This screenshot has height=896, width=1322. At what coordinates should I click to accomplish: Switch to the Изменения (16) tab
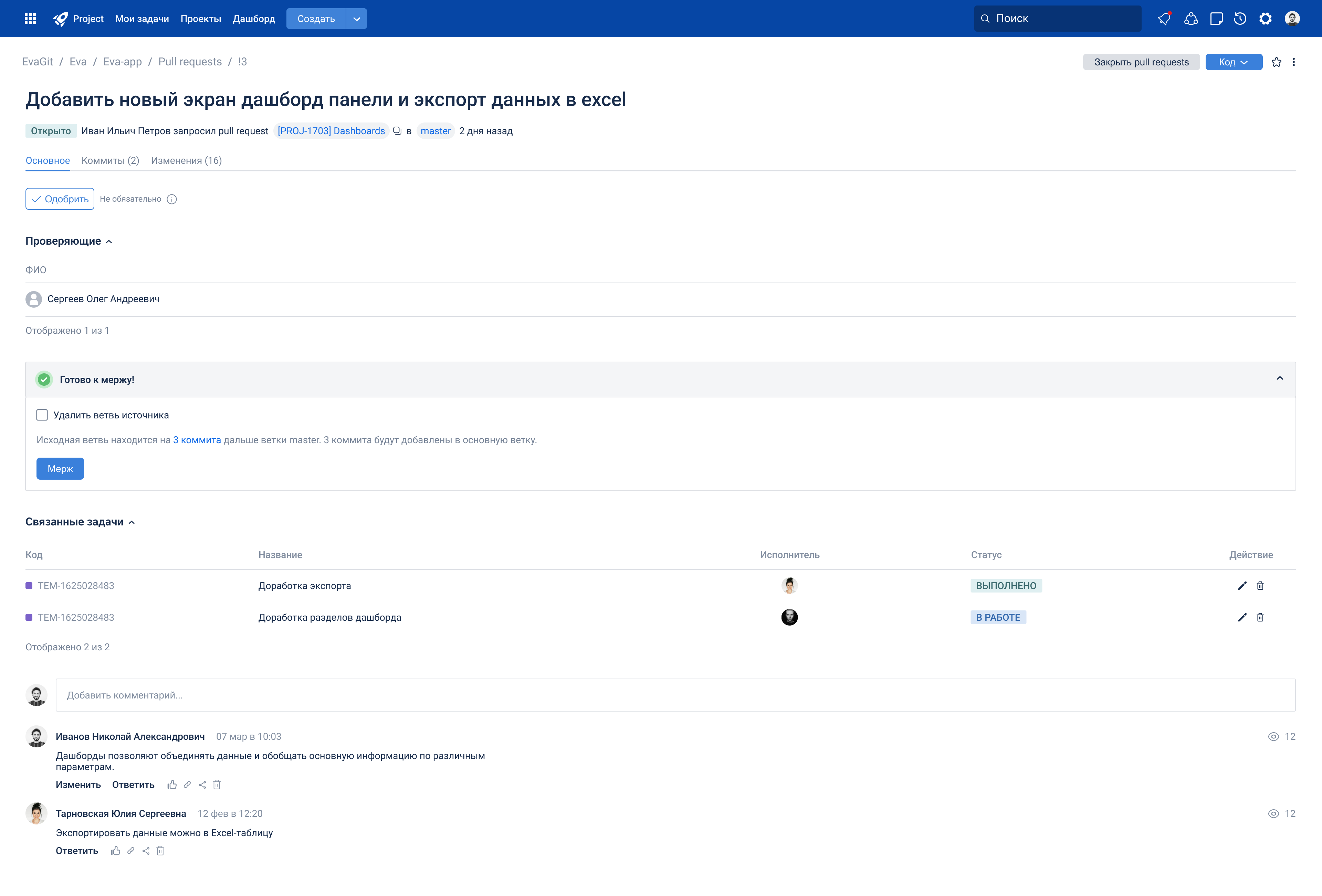187,160
